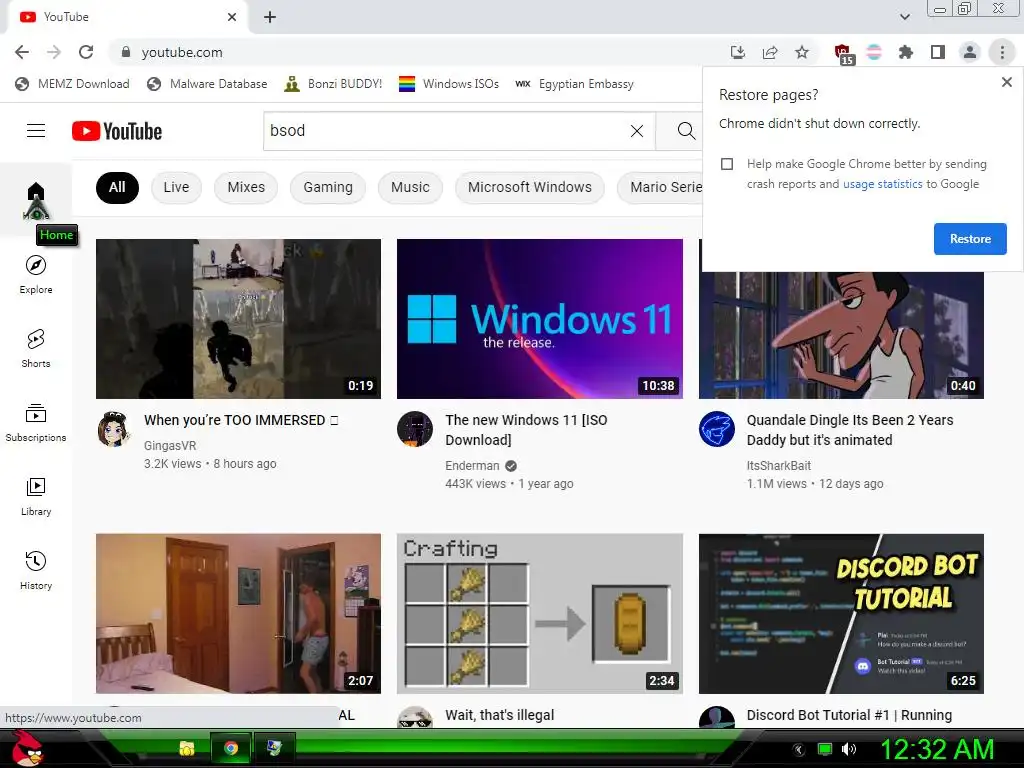Go to Home in the sidebar
This screenshot has height=768, width=1024.
pyautogui.click(x=36, y=199)
